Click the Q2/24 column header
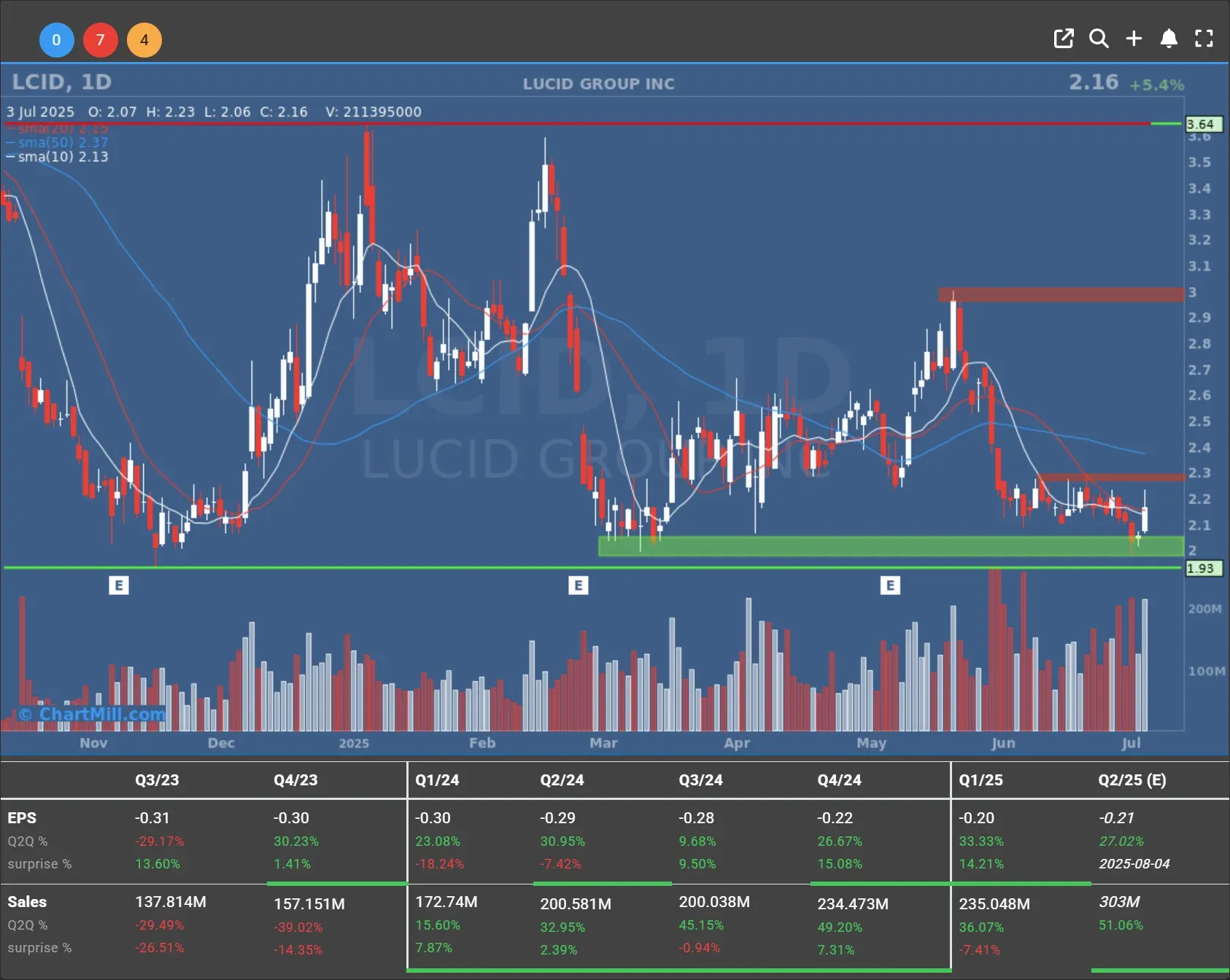The image size is (1230, 980). click(x=562, y=779)
